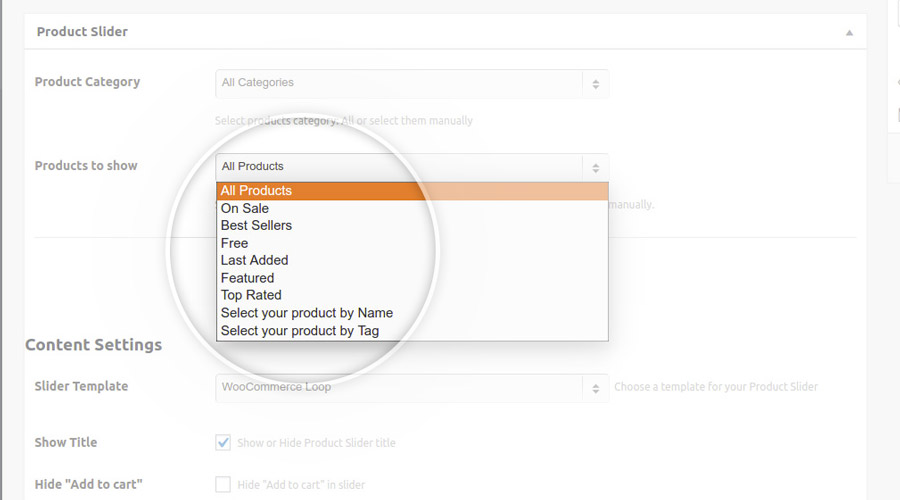Select Featured from the product list
900x500 pixels.
click(247, 278)
